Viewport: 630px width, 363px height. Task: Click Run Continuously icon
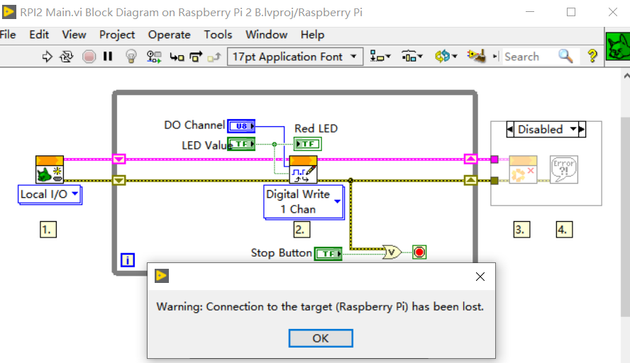click(66, 57)
